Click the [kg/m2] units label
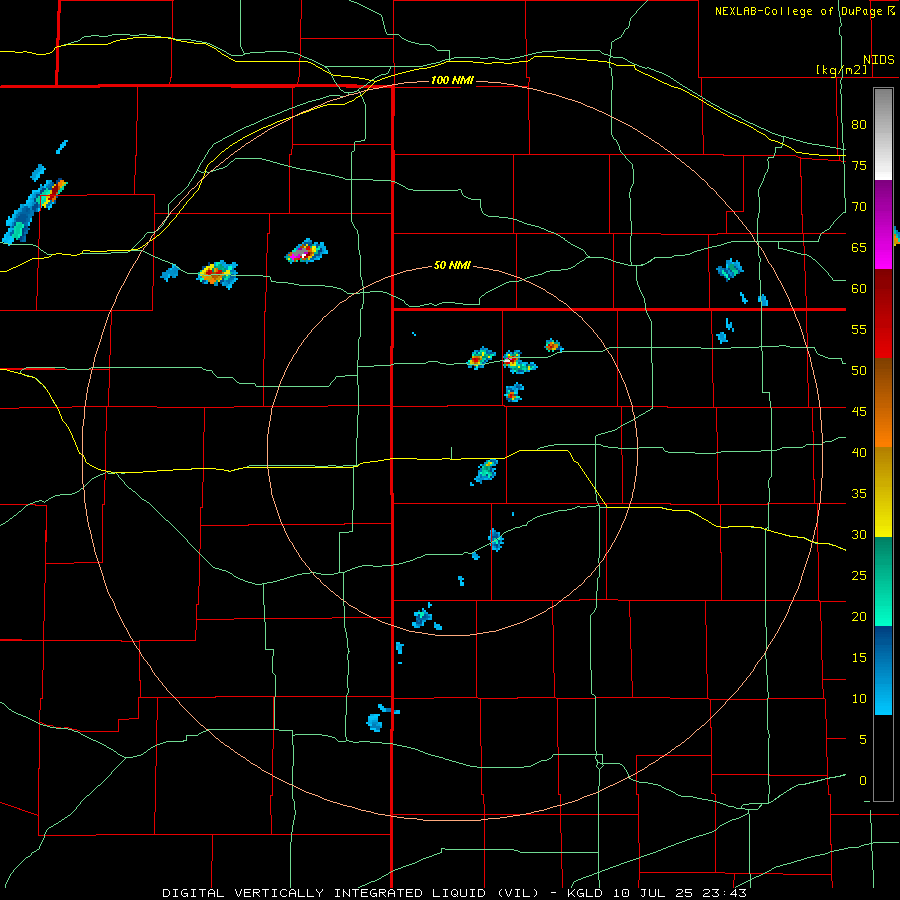 [x=841, y=70]
